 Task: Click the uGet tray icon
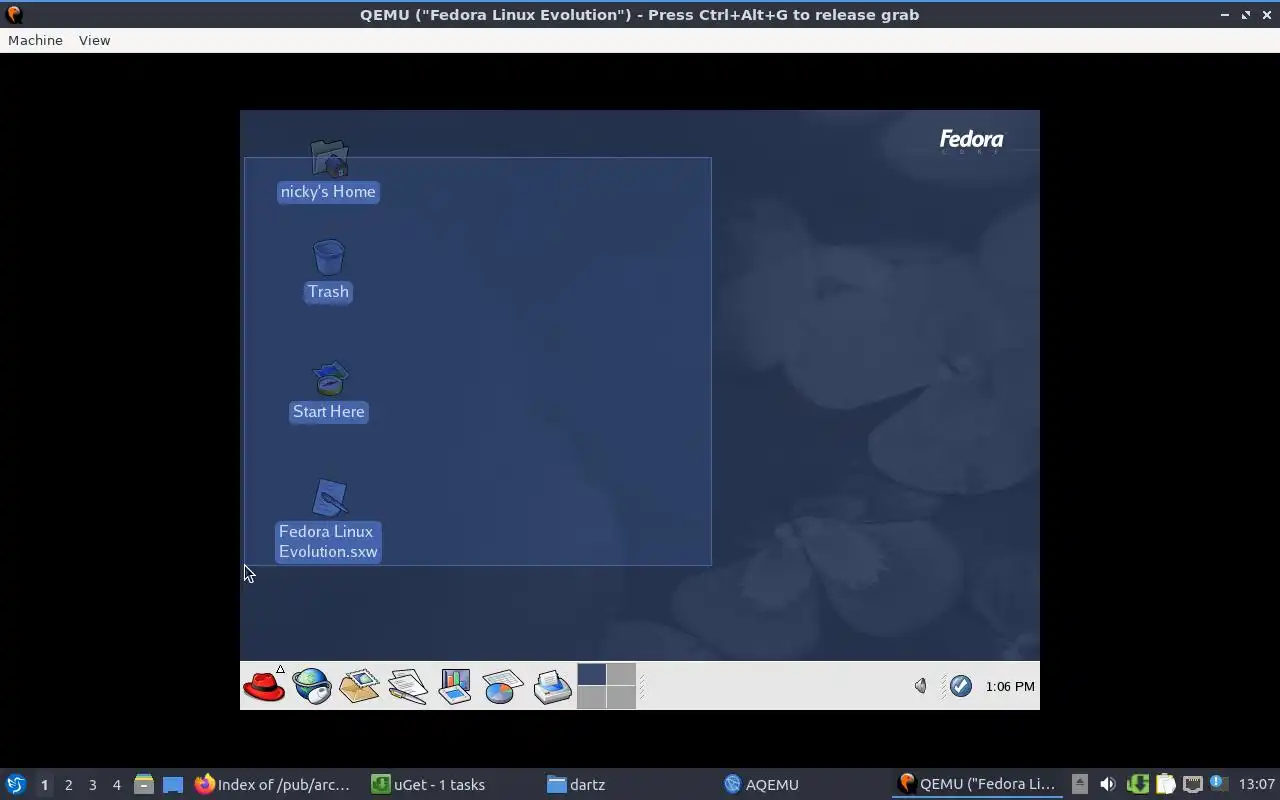[1137, 785]
